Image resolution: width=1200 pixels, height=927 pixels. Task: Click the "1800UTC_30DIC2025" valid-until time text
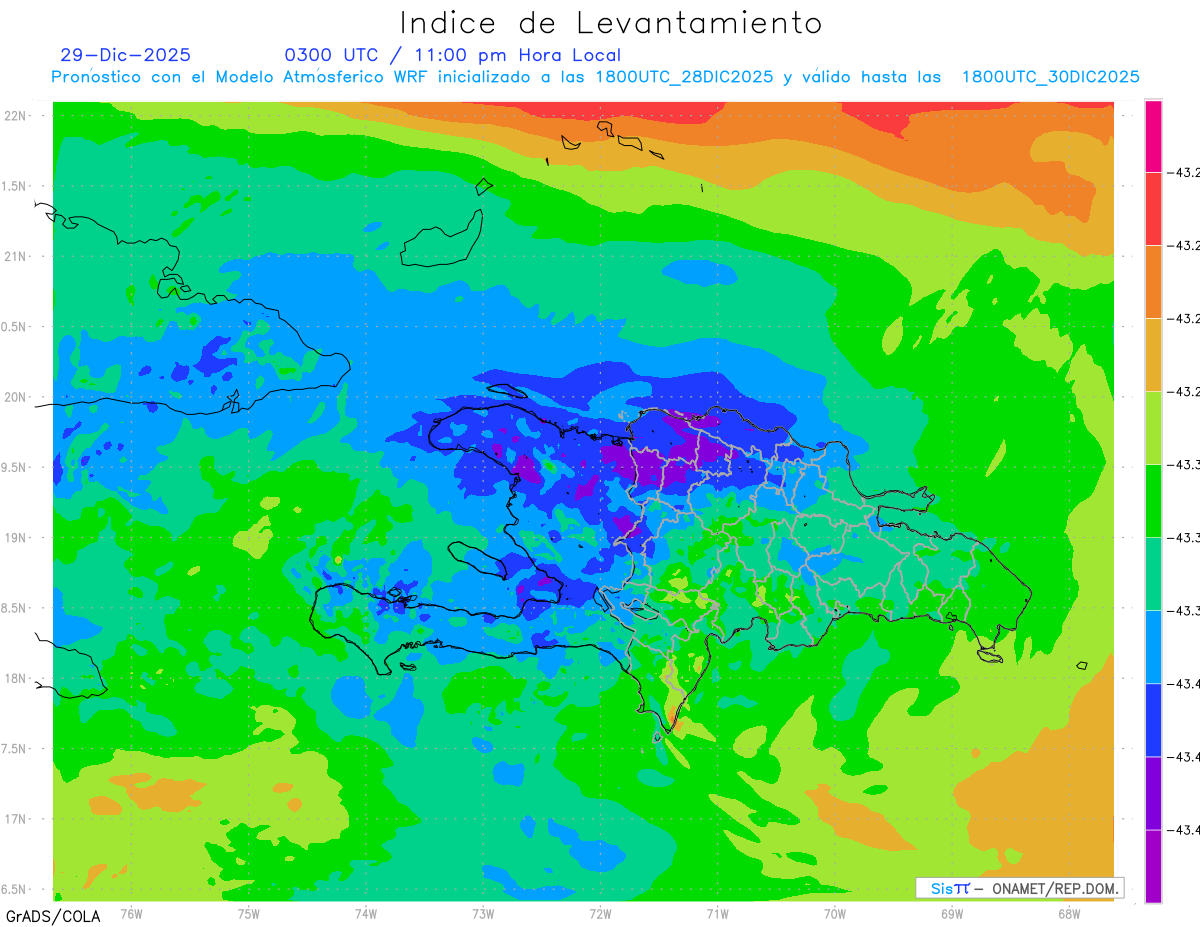[x=1050, y=77]
